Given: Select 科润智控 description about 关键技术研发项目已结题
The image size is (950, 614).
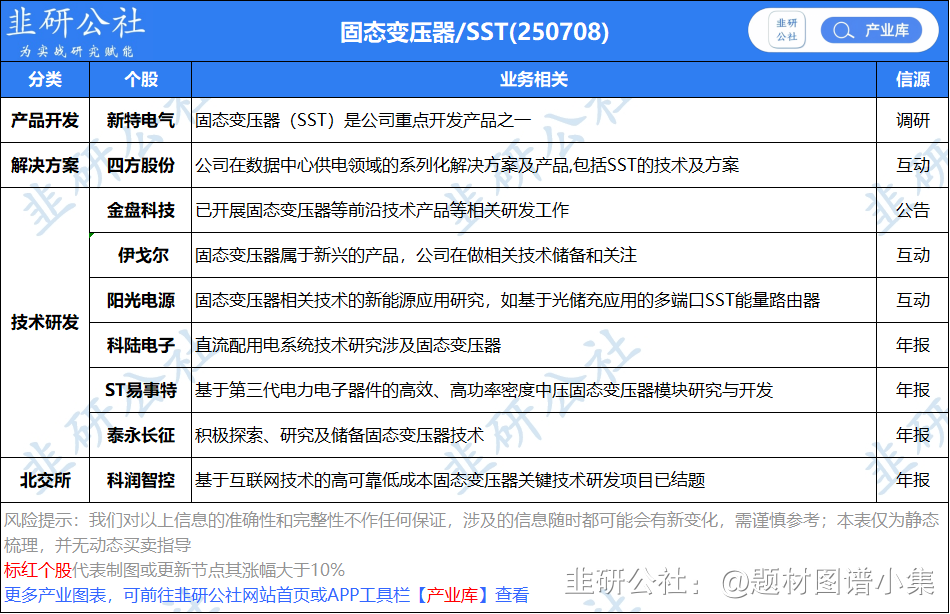Looking at the screenshot, I should (x=450, y=480).
